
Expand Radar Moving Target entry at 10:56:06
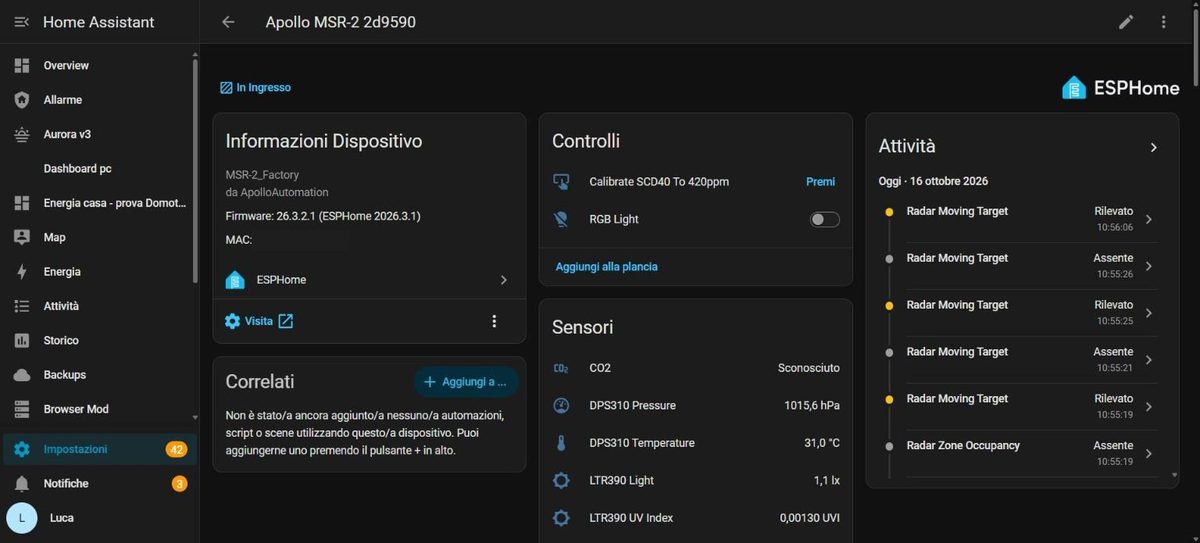[1148, 219]
